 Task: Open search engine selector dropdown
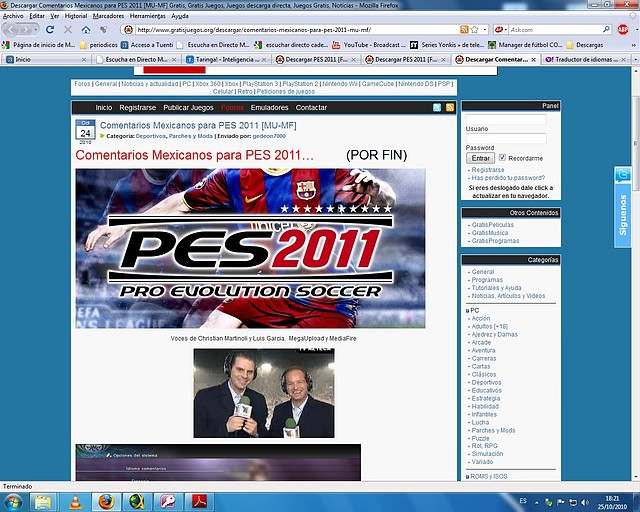506,29
